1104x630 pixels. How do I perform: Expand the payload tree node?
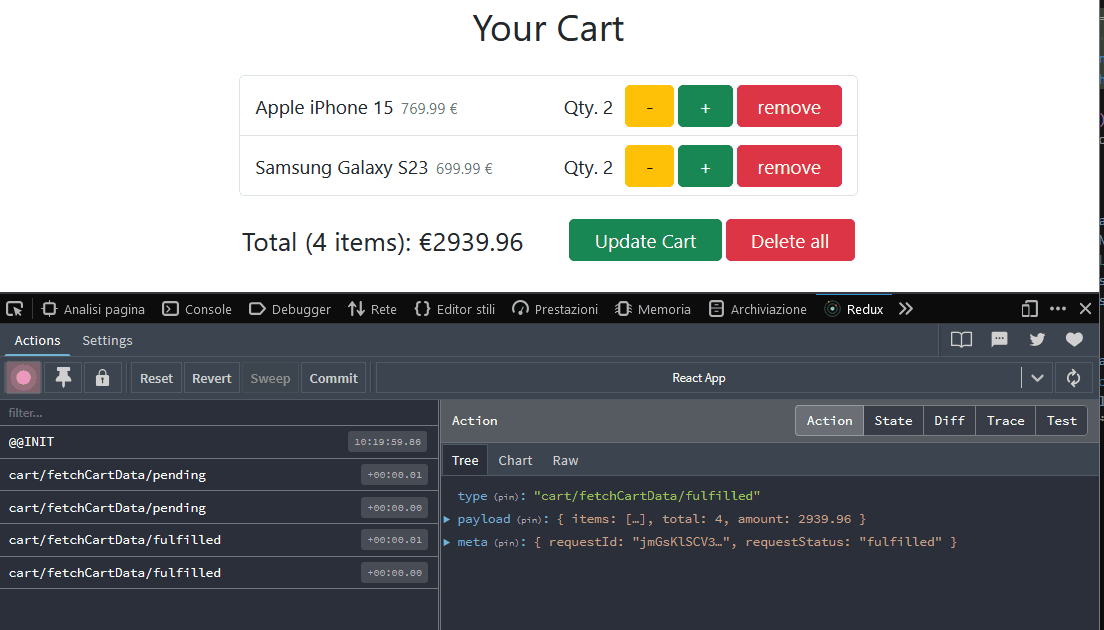pos(447,519)
